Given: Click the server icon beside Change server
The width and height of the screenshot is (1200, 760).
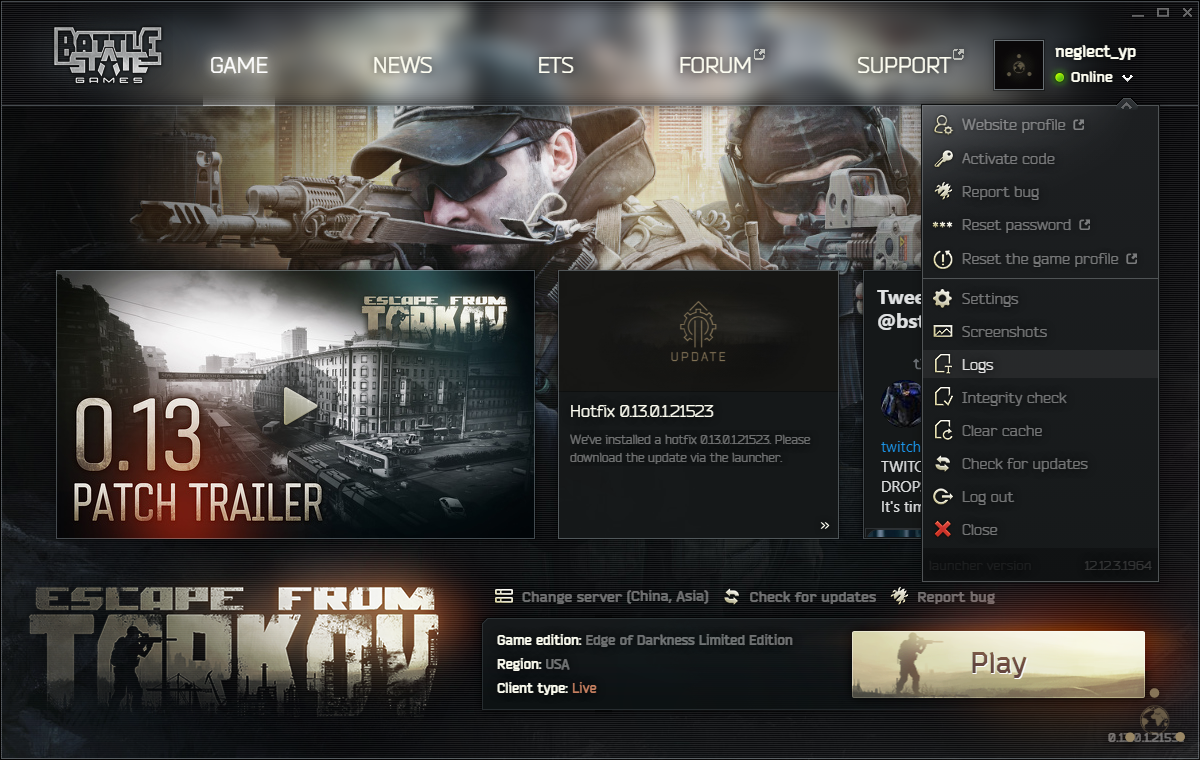Looking at the screenshot, I should point(504,596).
